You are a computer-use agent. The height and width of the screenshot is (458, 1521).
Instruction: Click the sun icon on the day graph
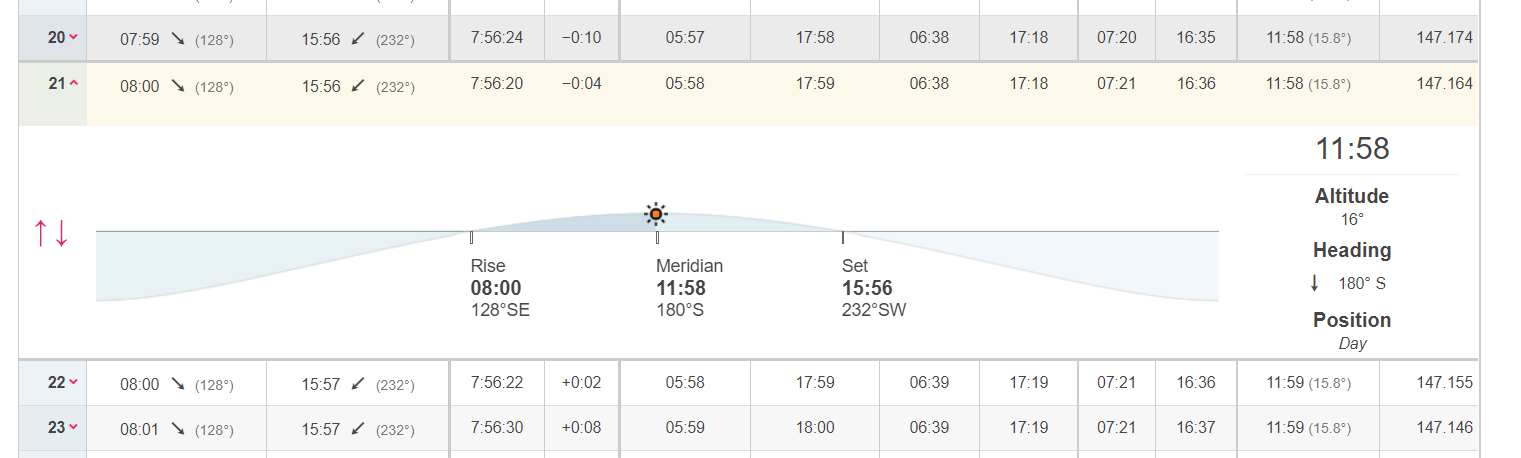655,213
